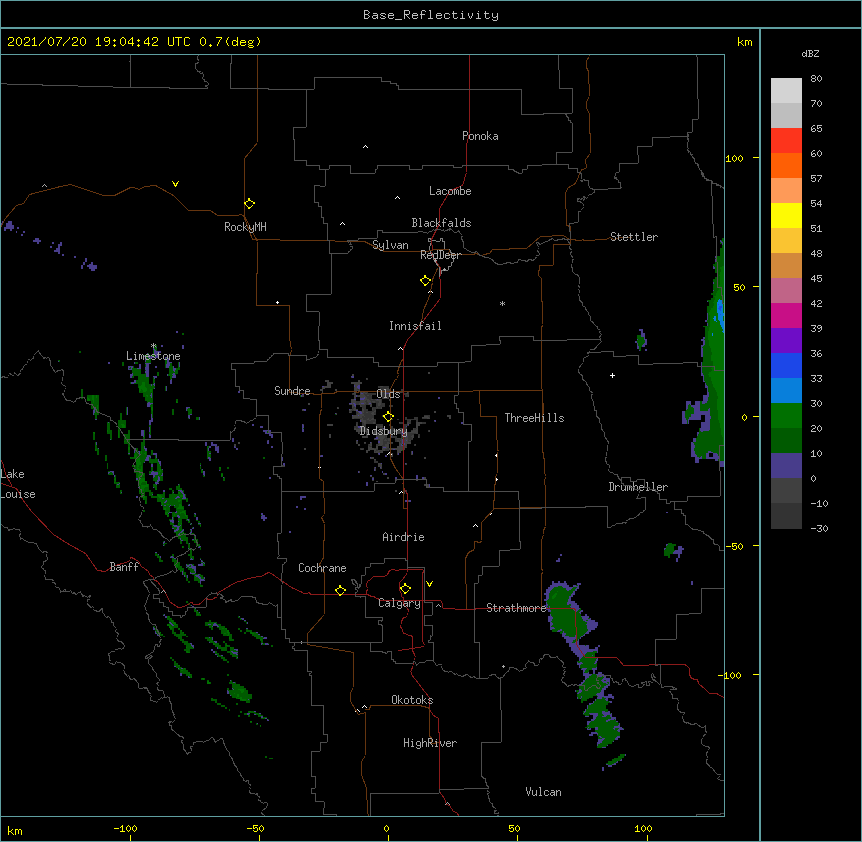
Task: Click the ThreeHills label
Action: pyautogui.click(x=534, y=418)
